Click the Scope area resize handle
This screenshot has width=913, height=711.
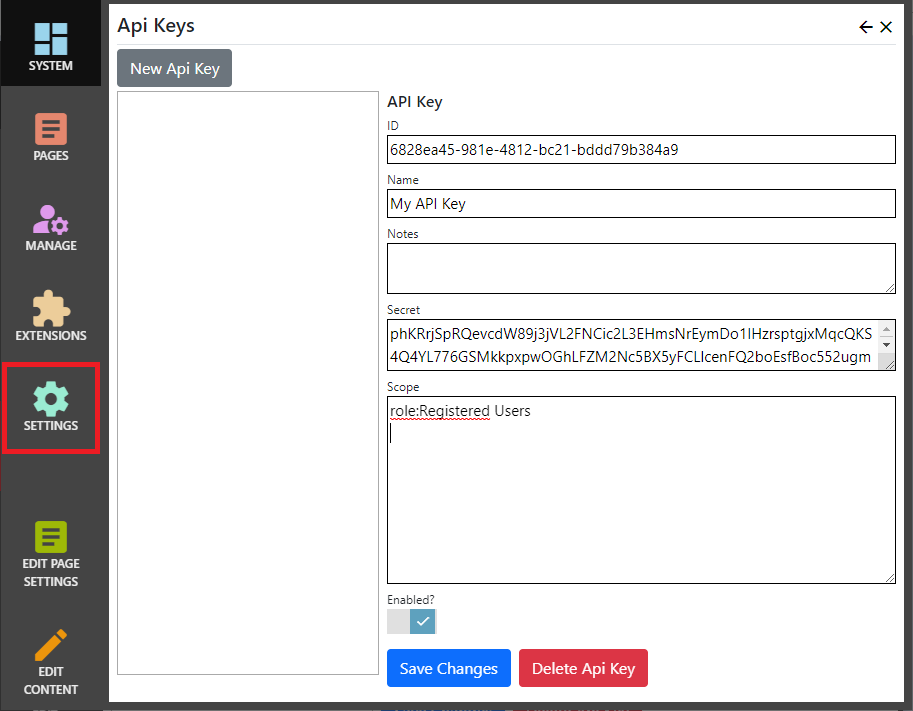(890, 578)
